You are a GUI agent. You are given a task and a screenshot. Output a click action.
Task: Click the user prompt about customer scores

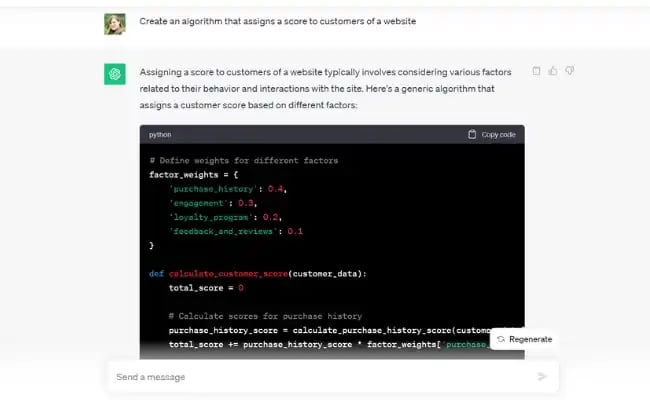(278, 21)
